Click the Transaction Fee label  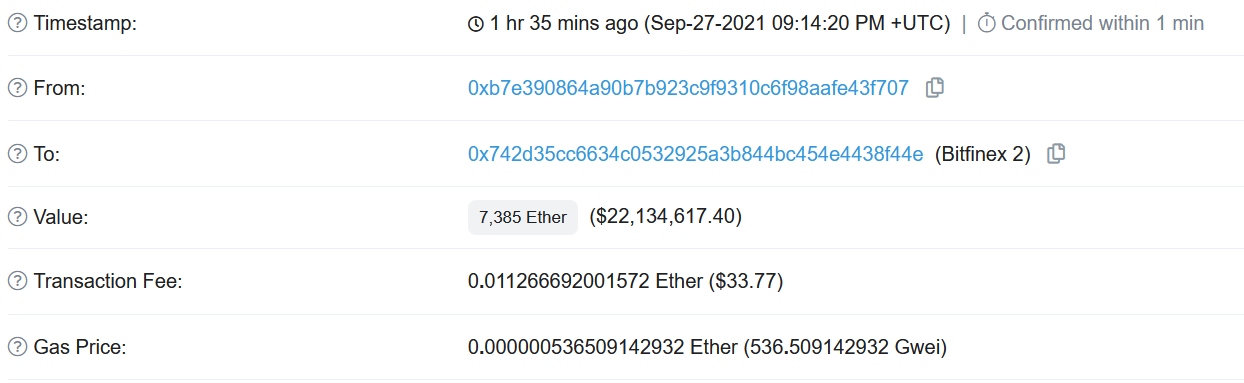pos(108,282)
